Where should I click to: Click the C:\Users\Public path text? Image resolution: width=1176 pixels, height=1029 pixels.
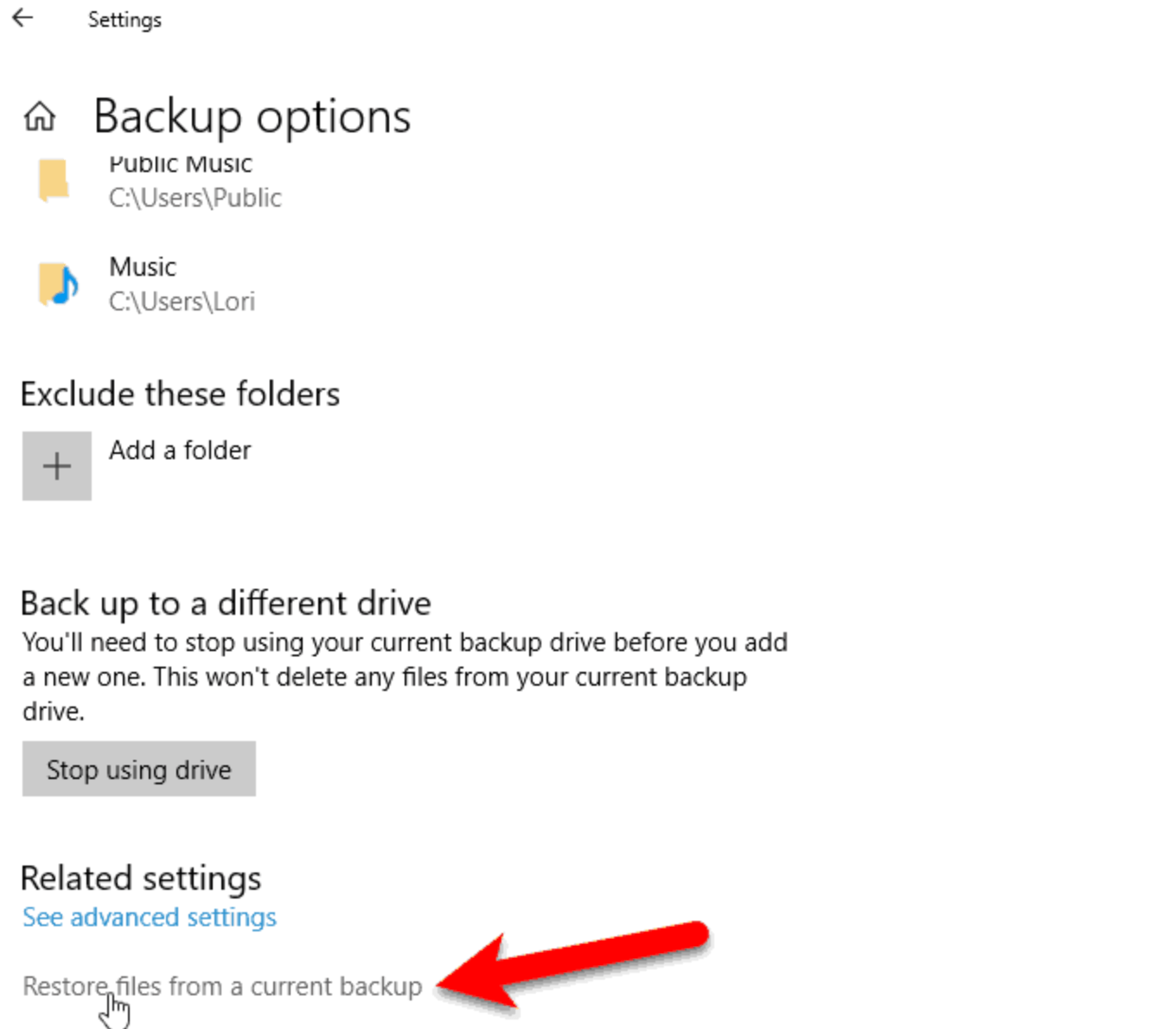tap(195, 197)
